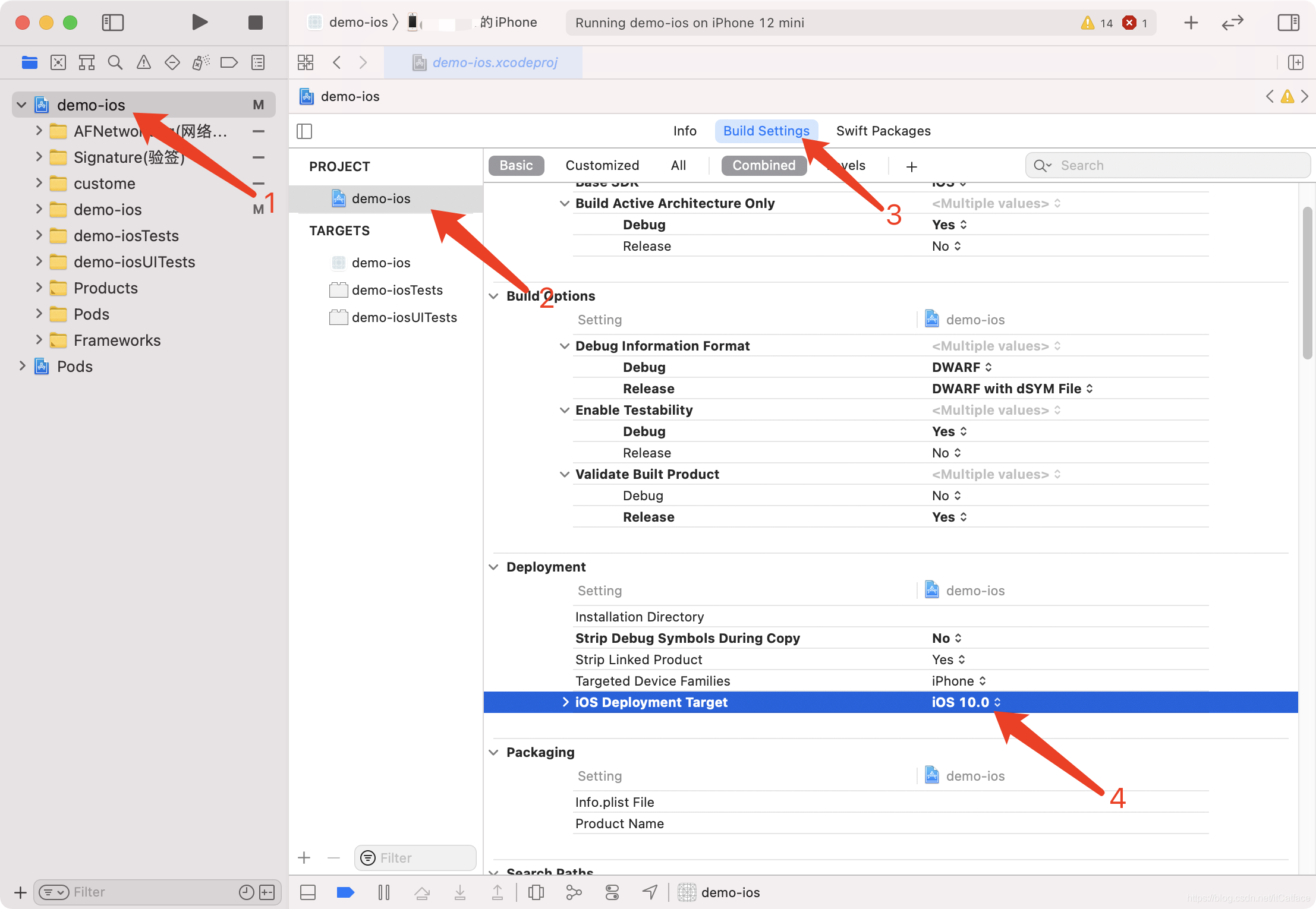Switch to the Info tab
The width and height of the screenshot is (1316, 909).
click(685, 131)
